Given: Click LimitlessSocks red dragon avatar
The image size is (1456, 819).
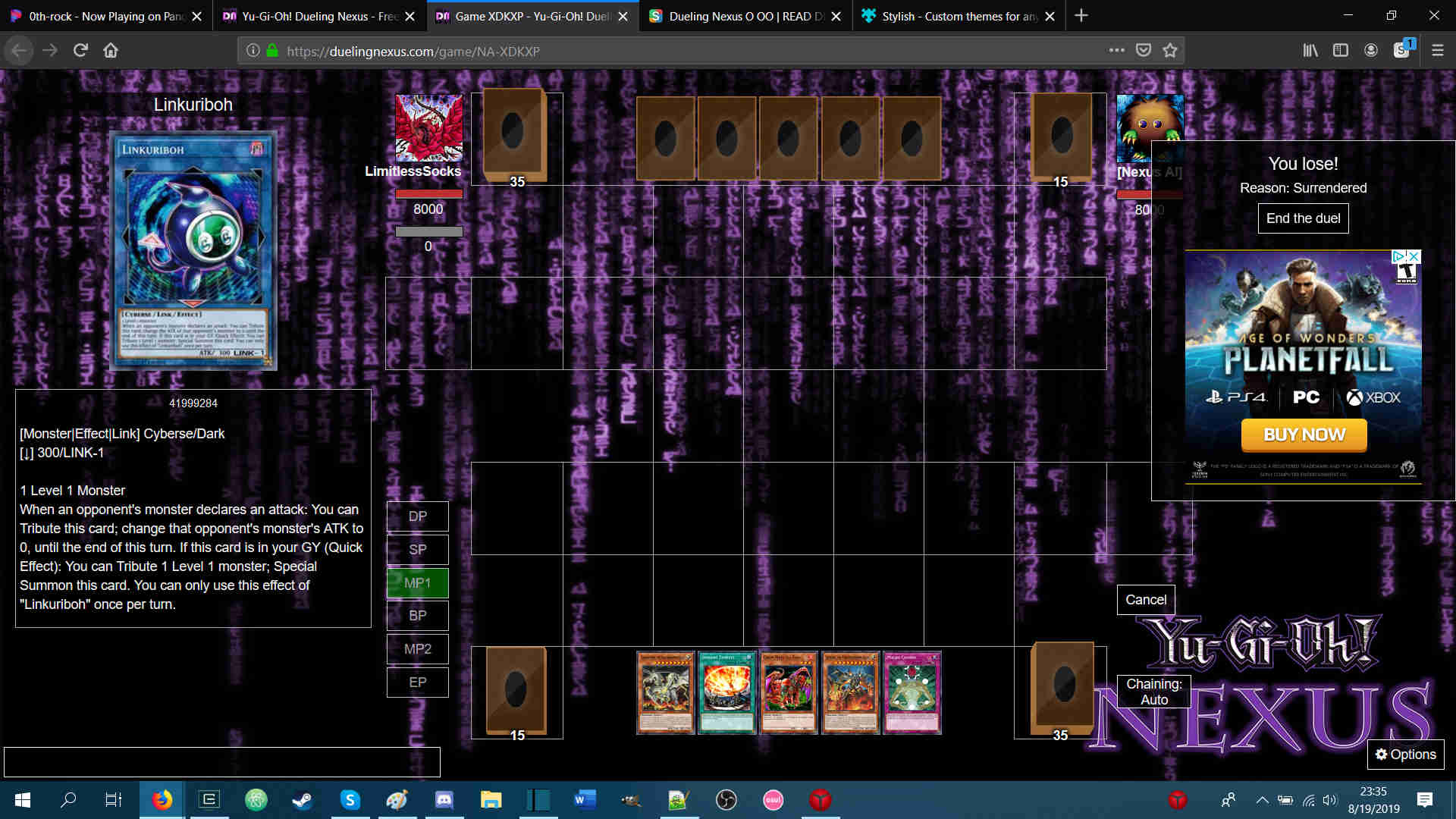Looking at the screenshot, I should coord(428,127).
